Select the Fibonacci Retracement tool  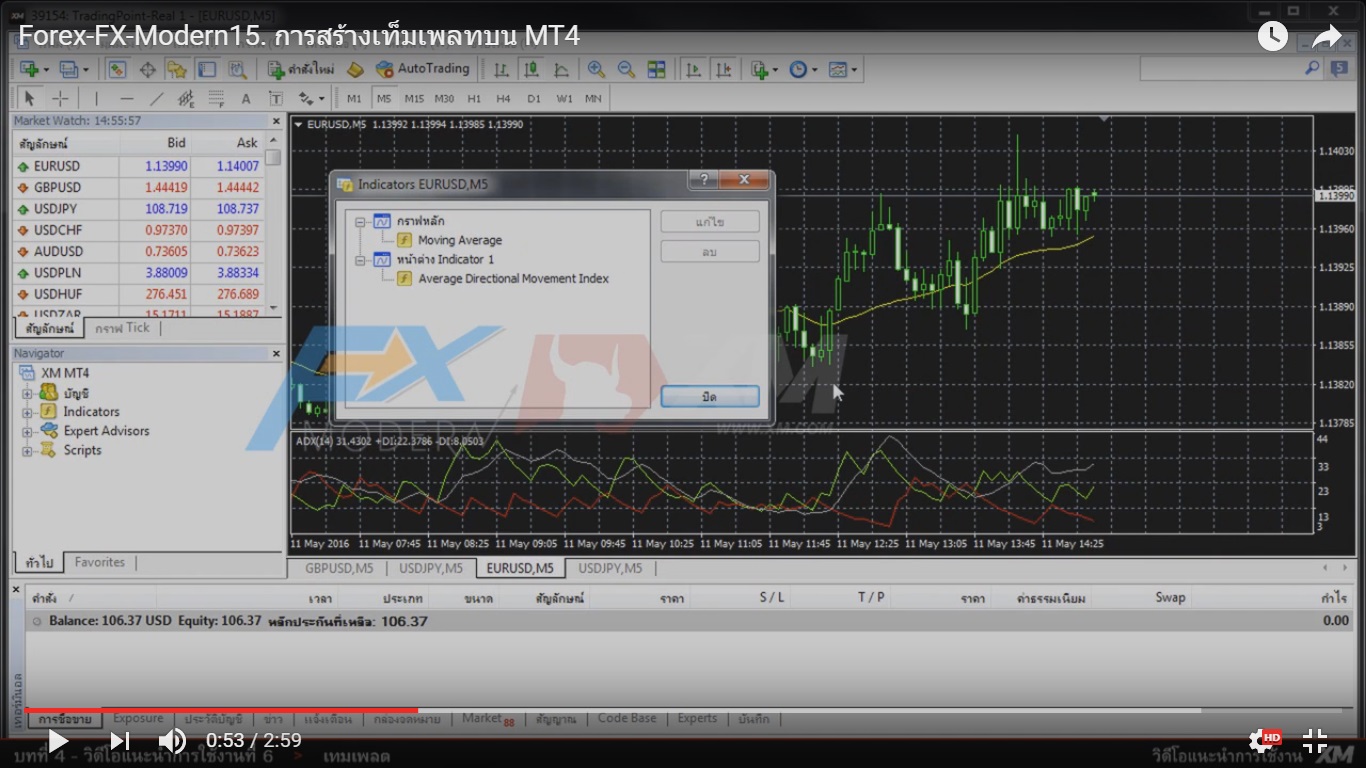pos(216,98)
